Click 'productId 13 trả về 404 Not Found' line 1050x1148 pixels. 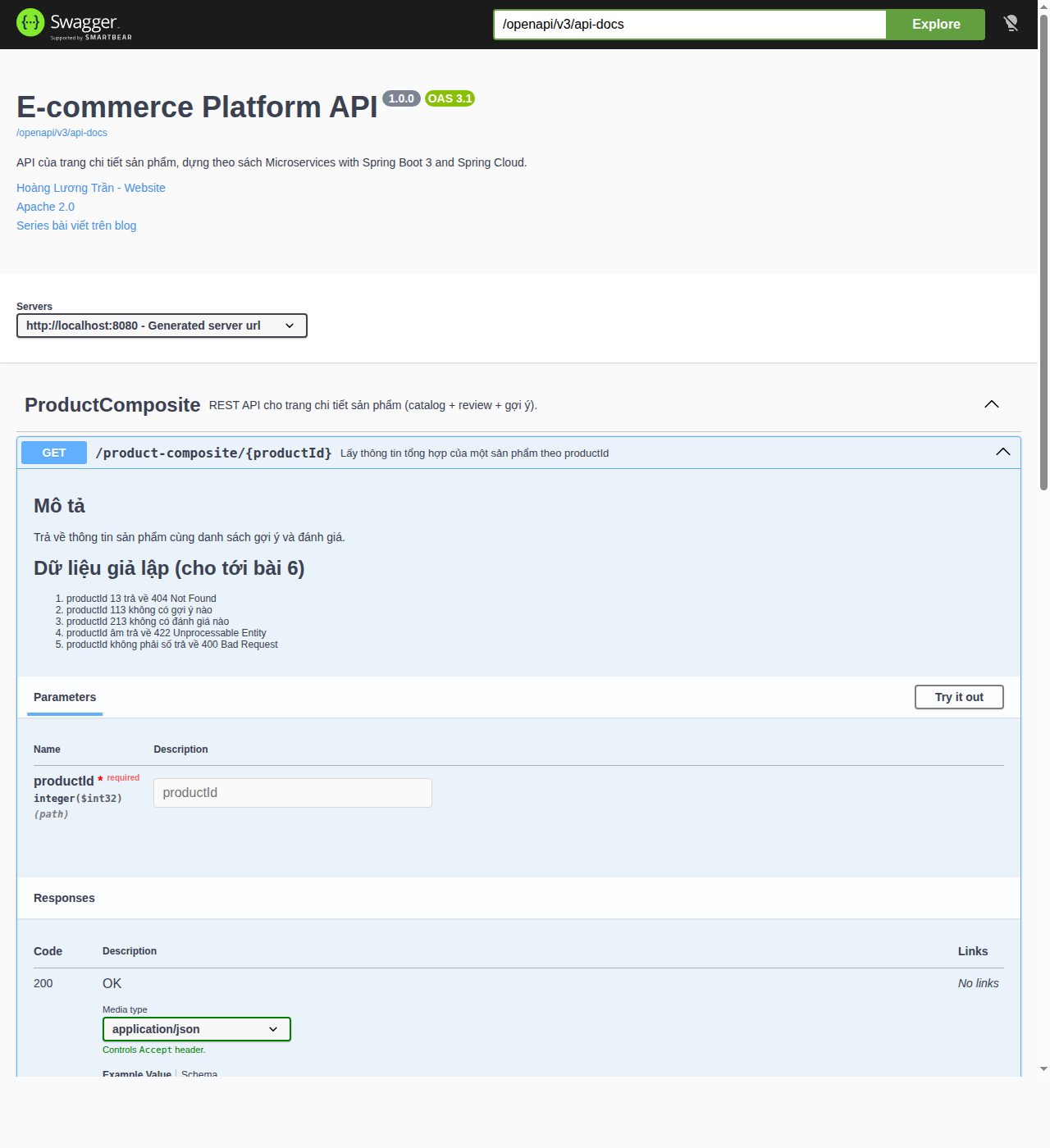pos(141,599)
